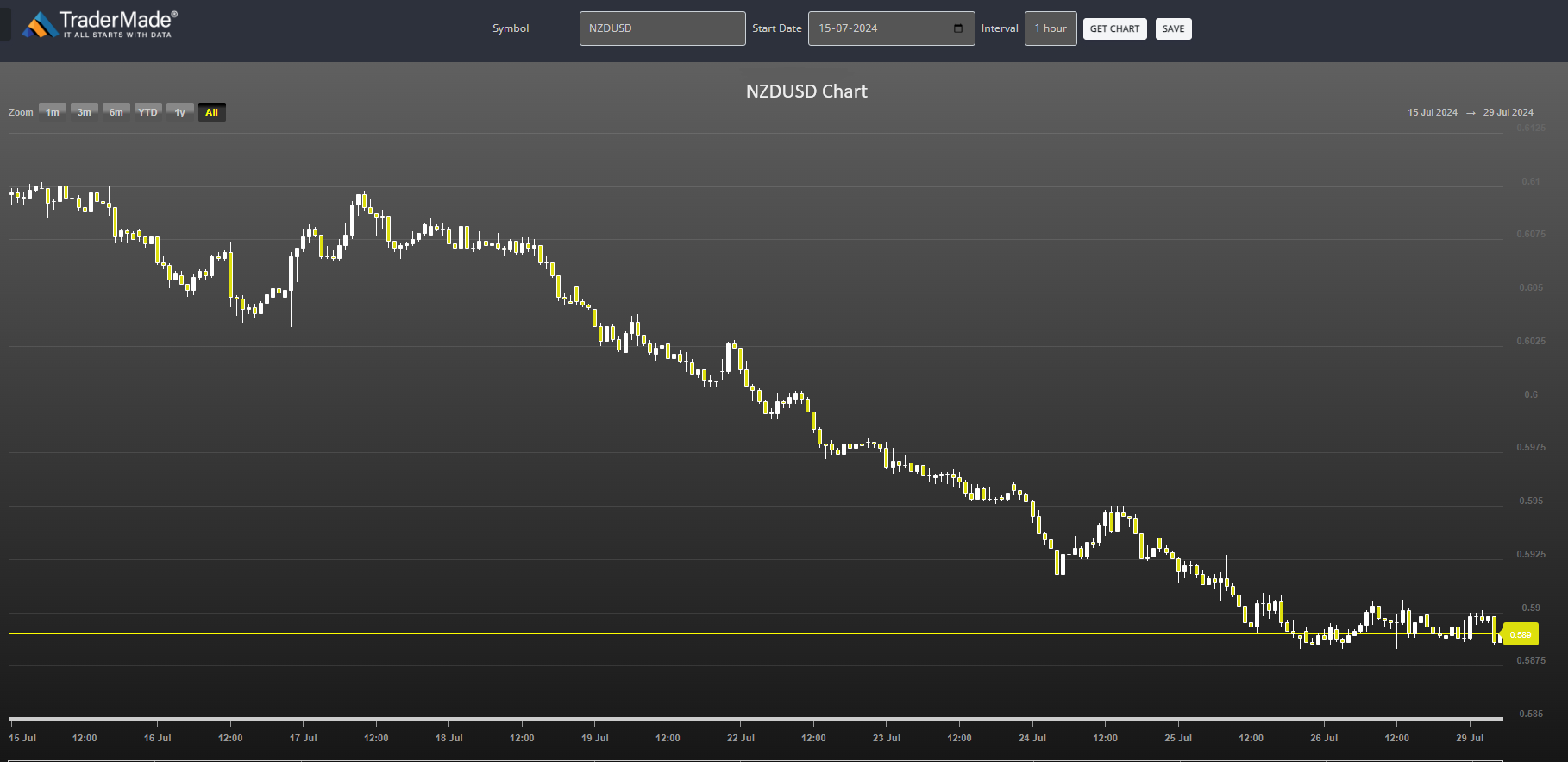Click the 15 Jul 2024 range start date
1568x762 pixels.
1433,112
